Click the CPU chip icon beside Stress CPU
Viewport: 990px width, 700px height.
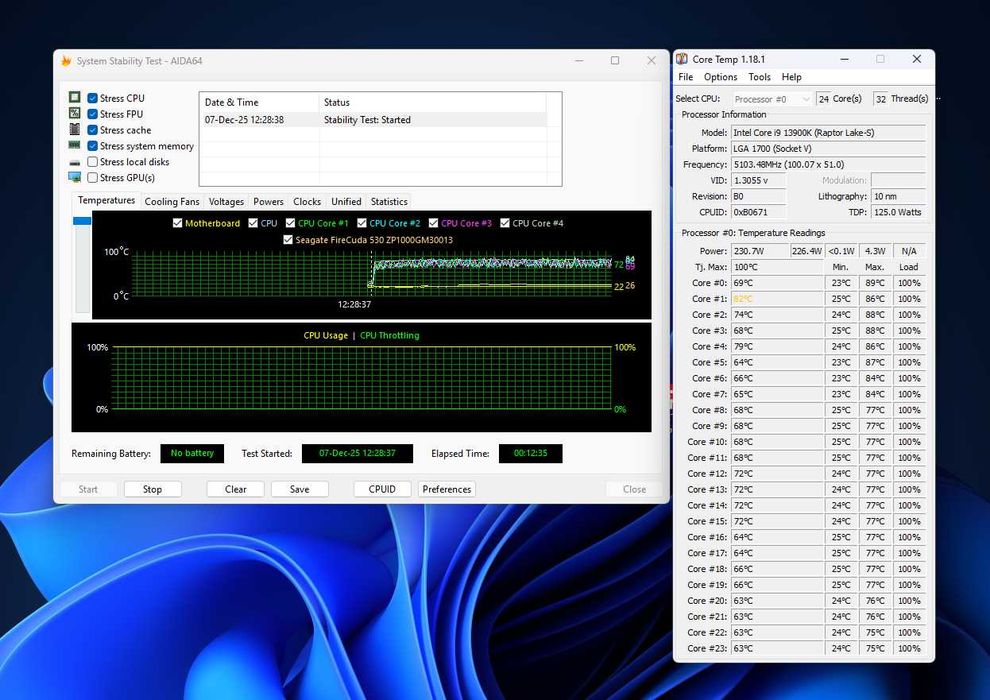point(75,97)
